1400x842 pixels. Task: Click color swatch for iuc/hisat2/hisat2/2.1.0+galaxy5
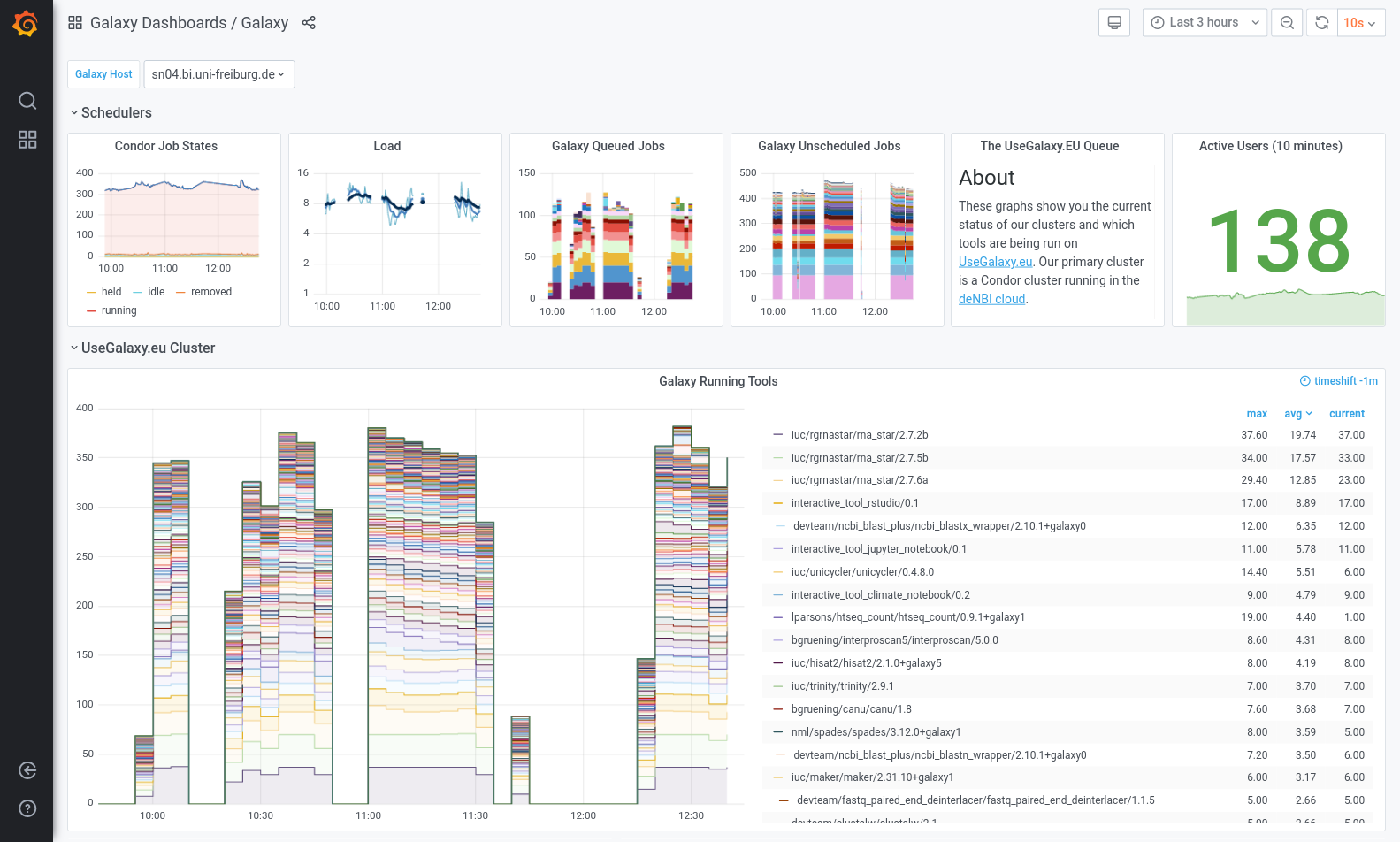[778, 663]
